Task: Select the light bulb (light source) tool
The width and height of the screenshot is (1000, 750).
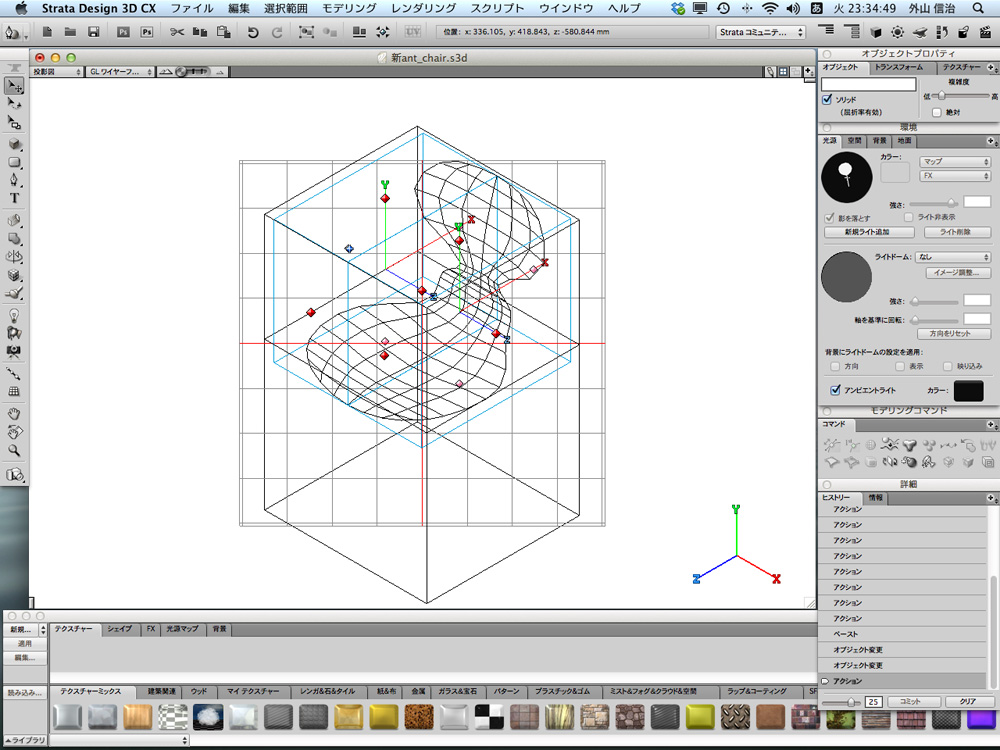Action: [x=14, y=315]
